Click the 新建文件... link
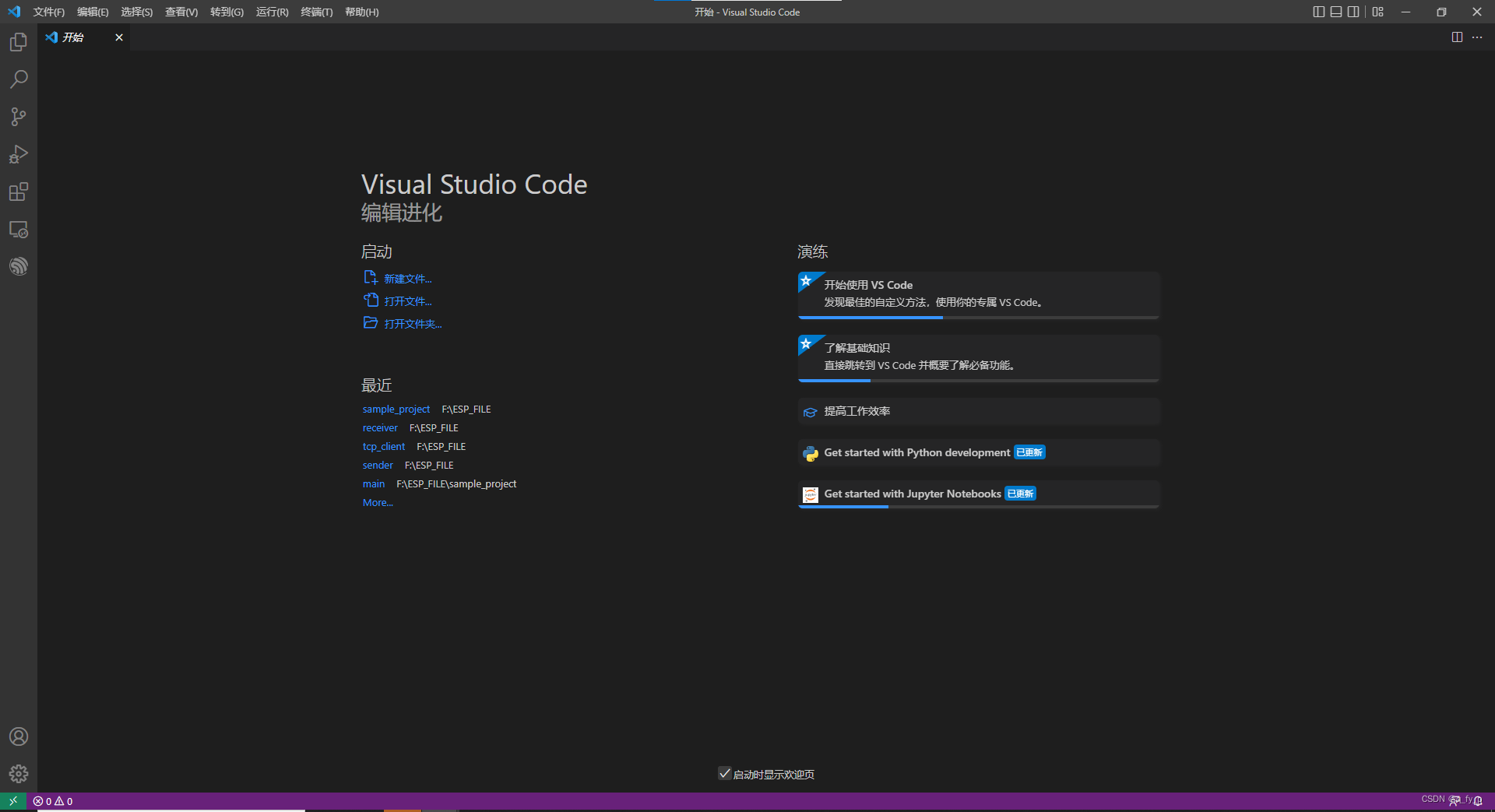 407,279
